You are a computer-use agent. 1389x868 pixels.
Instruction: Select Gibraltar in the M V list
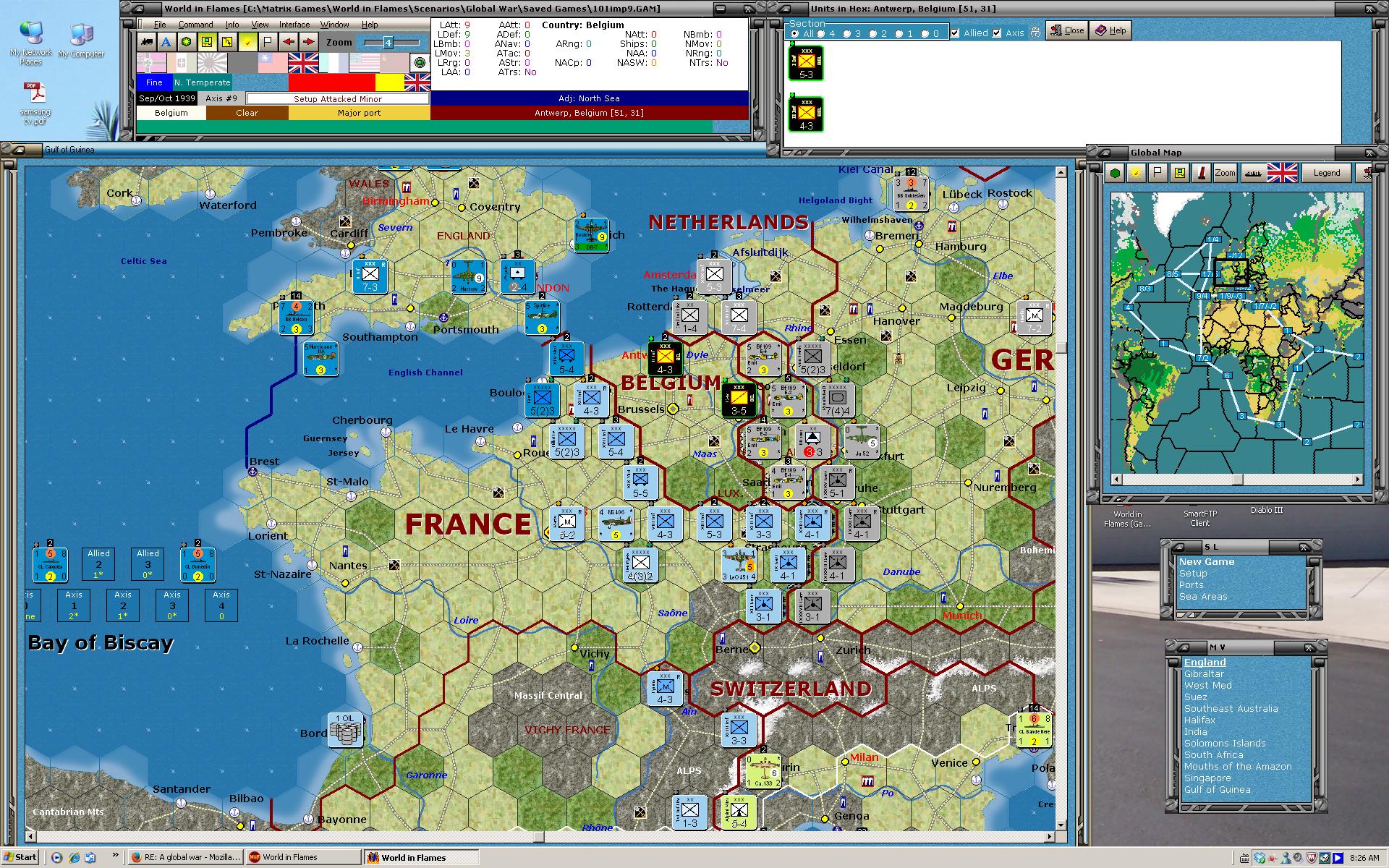click(1204, 674)
